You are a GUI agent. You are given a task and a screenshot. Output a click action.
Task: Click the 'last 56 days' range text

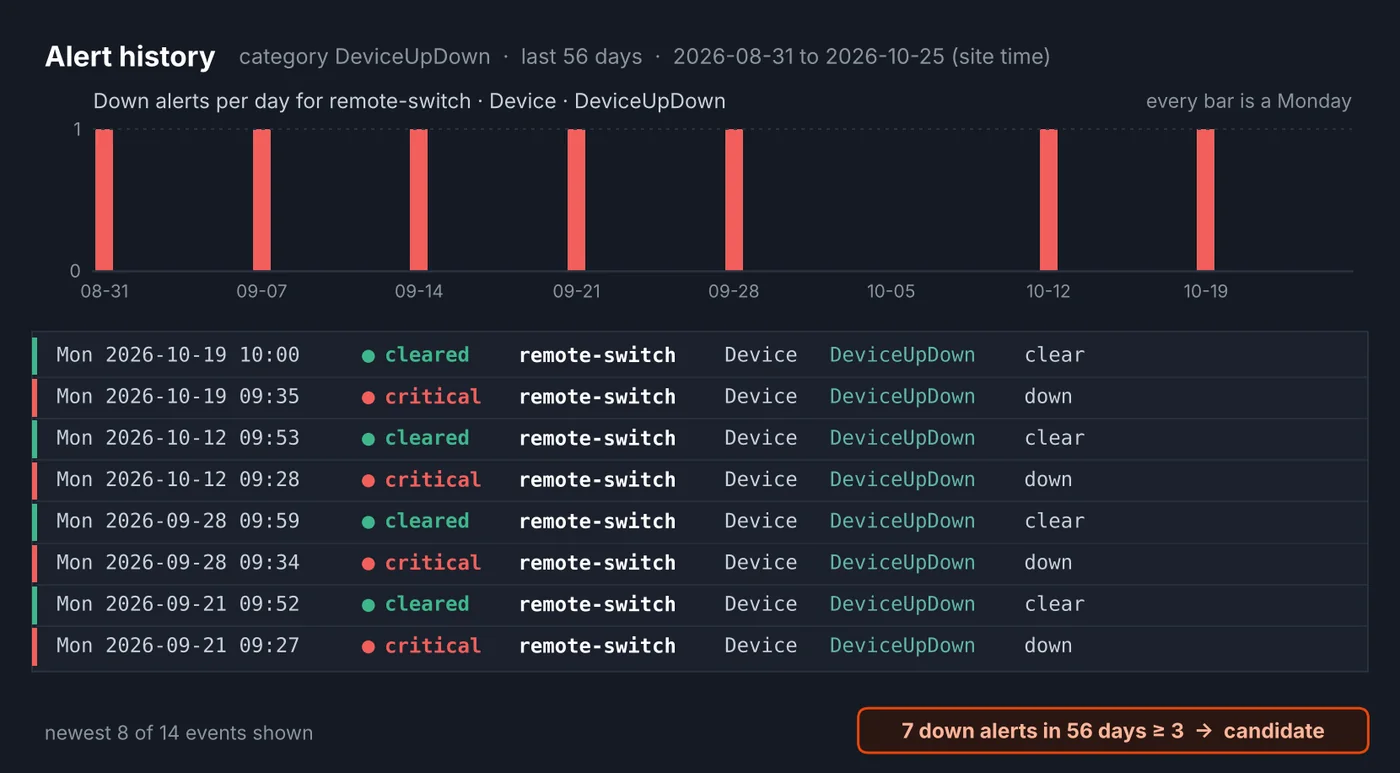[x=582, y=57]
